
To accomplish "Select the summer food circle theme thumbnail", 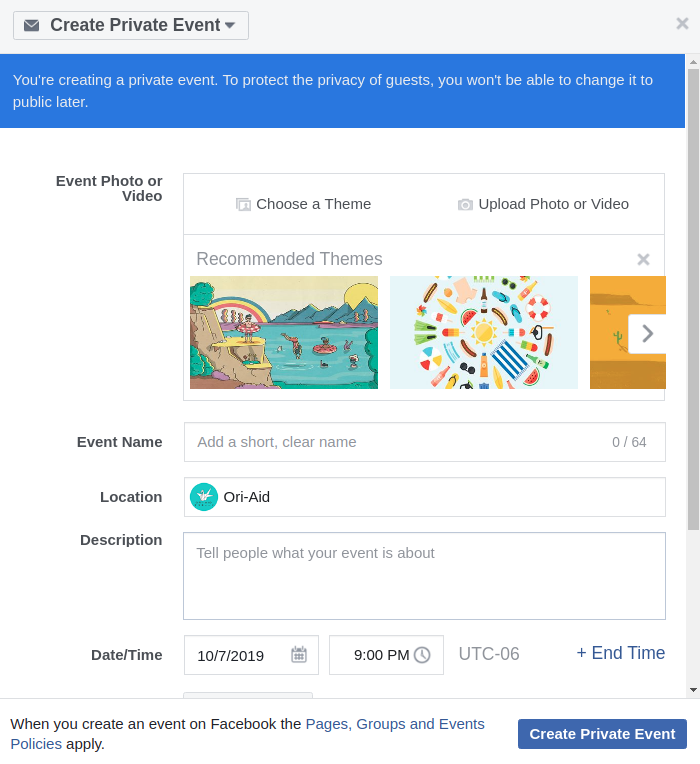I will pyautogui.click(x=483, y=332).
